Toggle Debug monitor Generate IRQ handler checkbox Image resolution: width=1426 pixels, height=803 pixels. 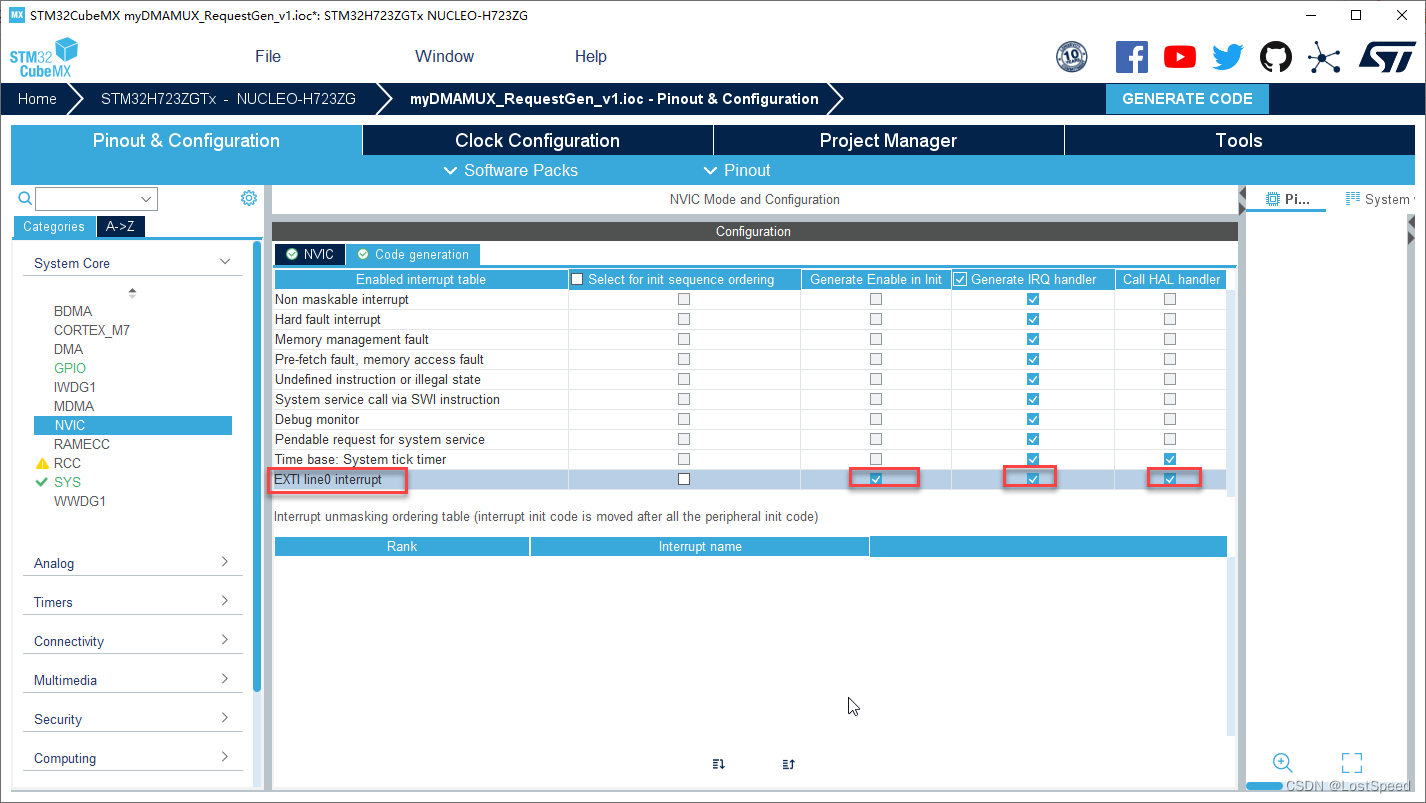[1033, 419]
